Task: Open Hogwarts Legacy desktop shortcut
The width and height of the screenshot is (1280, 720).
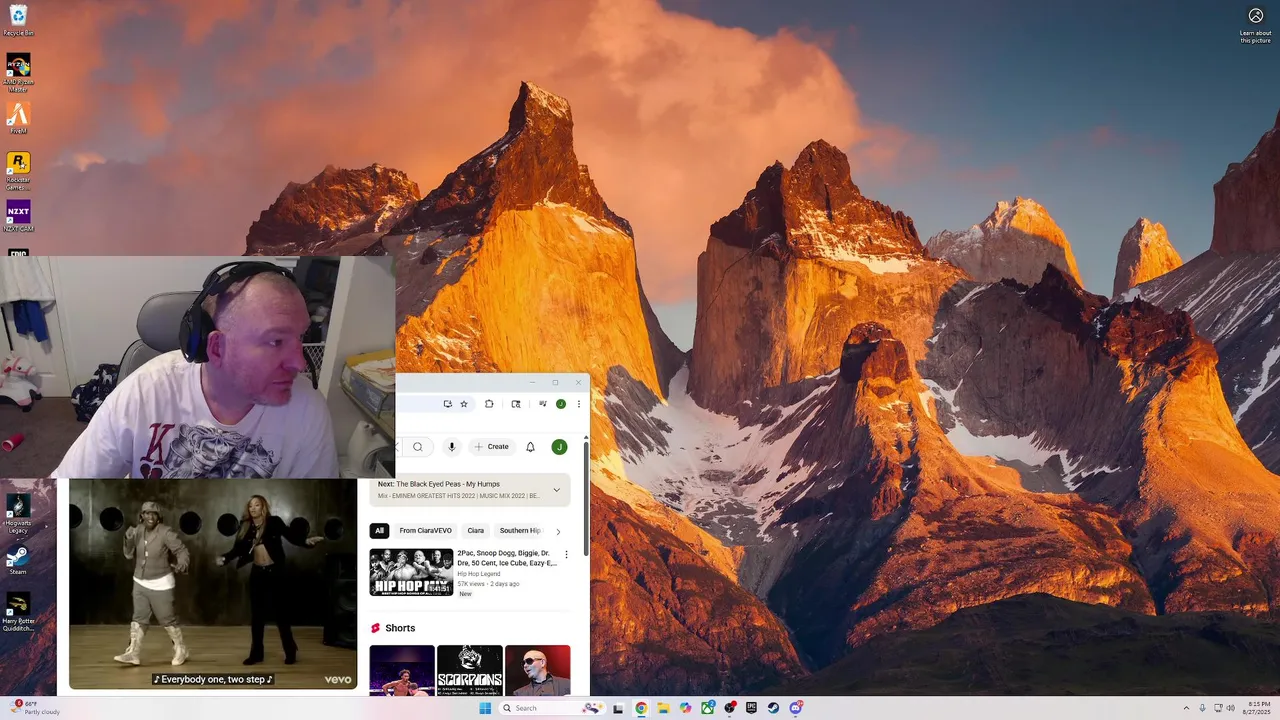Action: (x=18, y=514)
